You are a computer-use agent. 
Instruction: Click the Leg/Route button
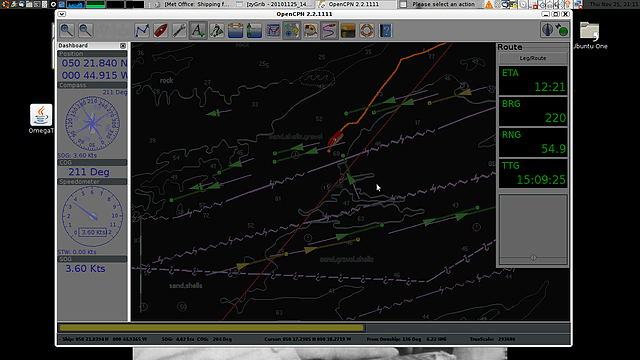coord(533,58)
